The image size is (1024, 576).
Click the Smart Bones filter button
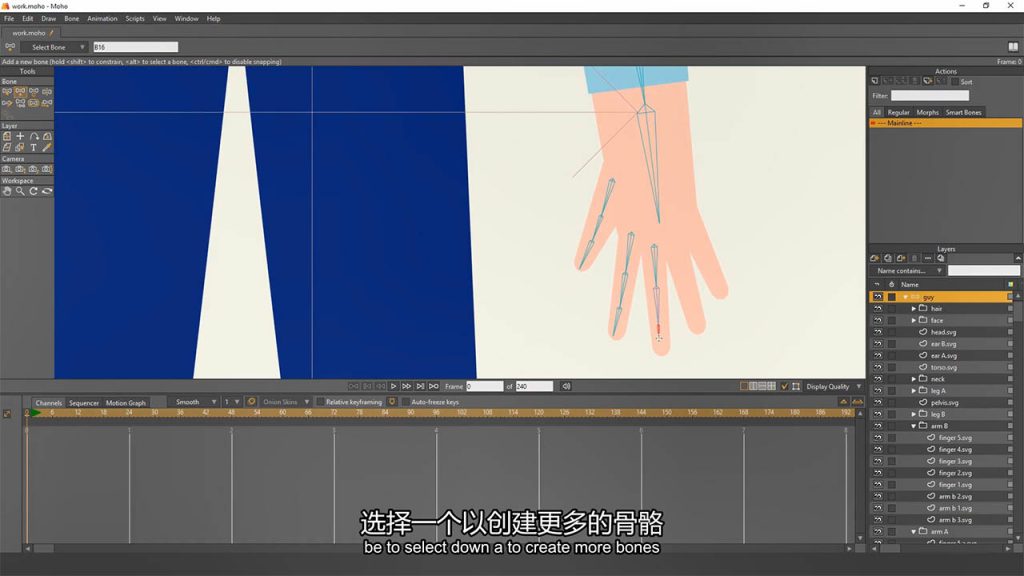point(963,112)
